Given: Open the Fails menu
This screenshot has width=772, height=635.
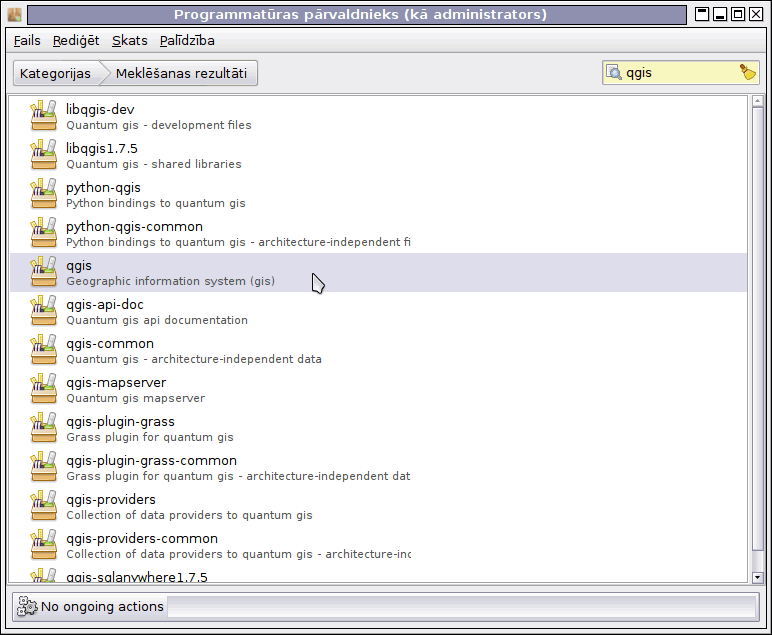Looking at the screenshot, I should click(x=27, y=40).
